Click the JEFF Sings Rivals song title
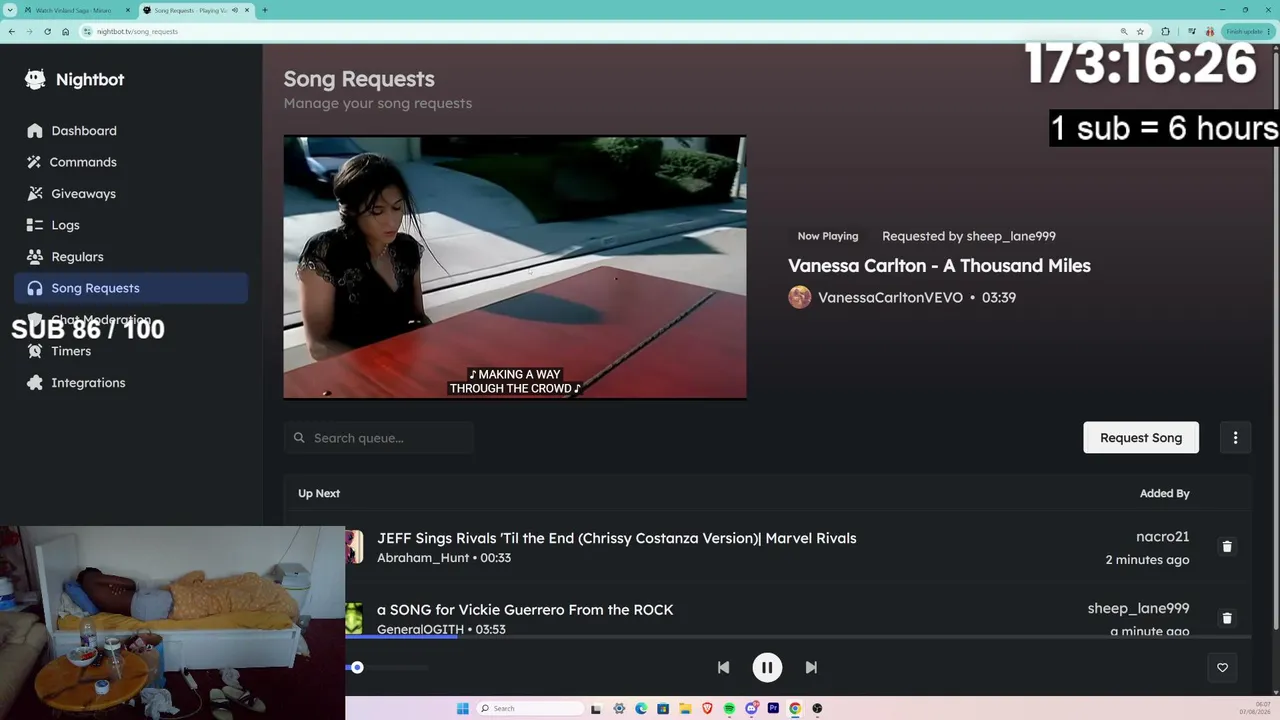This screenshot has width=1280, height=720. [617, 538]
